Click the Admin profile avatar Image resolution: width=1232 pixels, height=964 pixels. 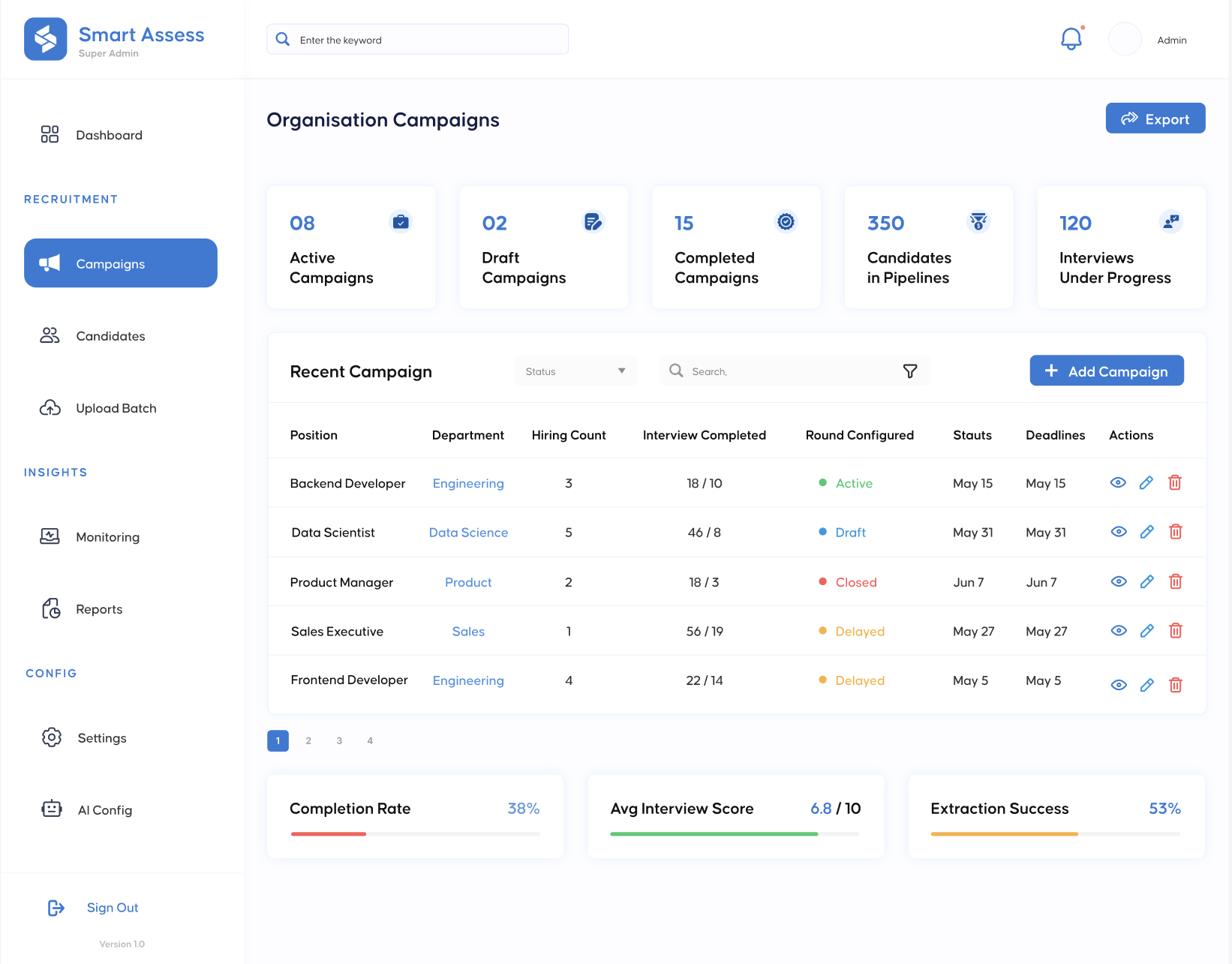click(x=1124, y=40)
